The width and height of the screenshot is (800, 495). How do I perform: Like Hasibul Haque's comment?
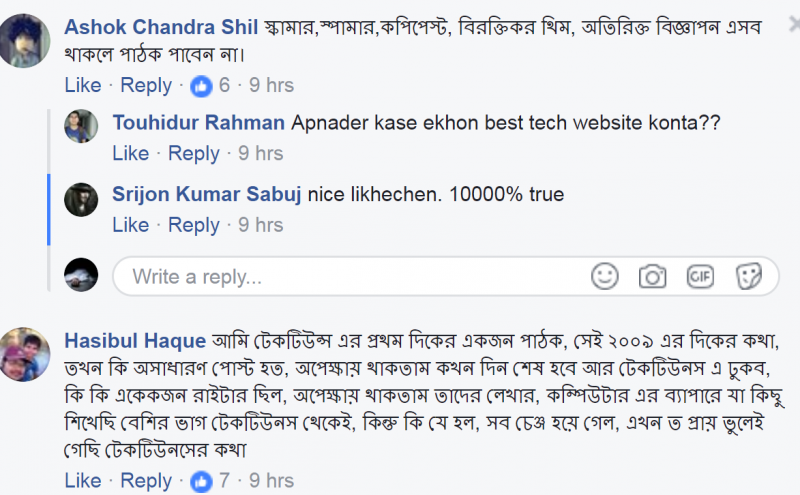click(83, 481)
